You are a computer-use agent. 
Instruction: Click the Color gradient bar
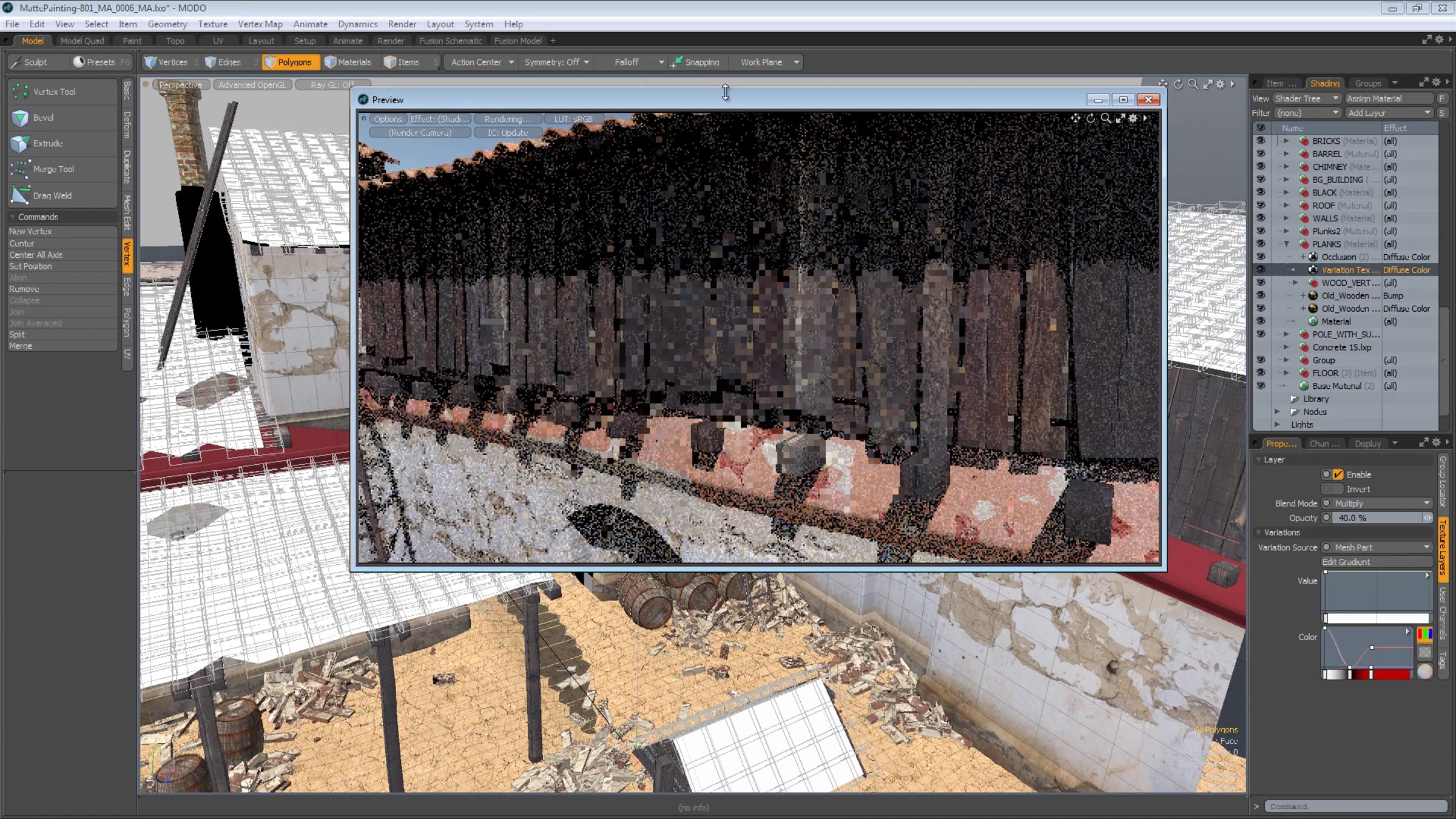click(x=1368, y=674)
